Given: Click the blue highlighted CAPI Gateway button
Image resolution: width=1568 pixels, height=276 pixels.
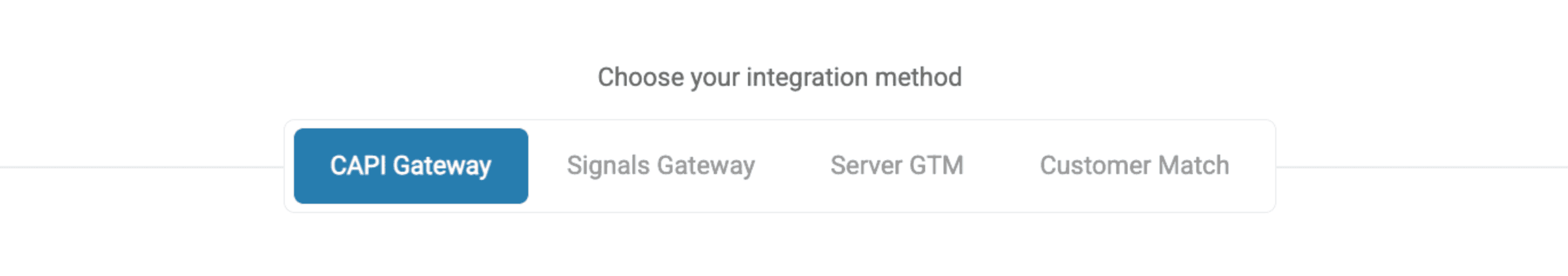Looking at the screenshot, I should (411, 165).
